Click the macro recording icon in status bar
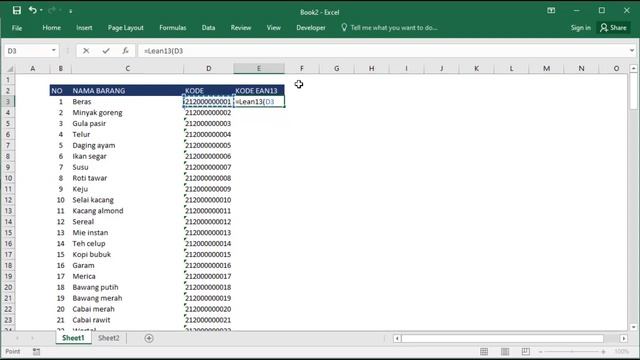The height and width of the screenshot is (360, 640). [36, 351]
